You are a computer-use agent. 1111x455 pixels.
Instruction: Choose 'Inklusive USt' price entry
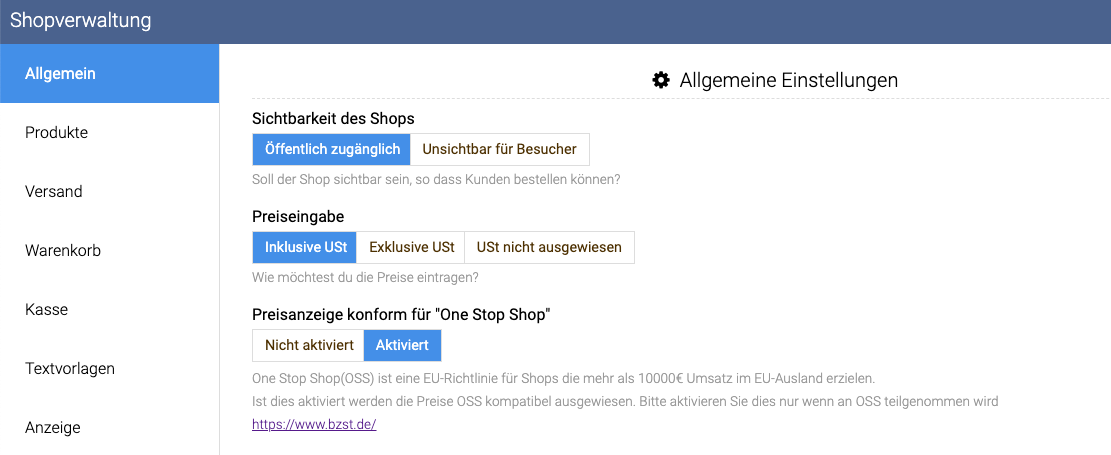click(305, 247)
